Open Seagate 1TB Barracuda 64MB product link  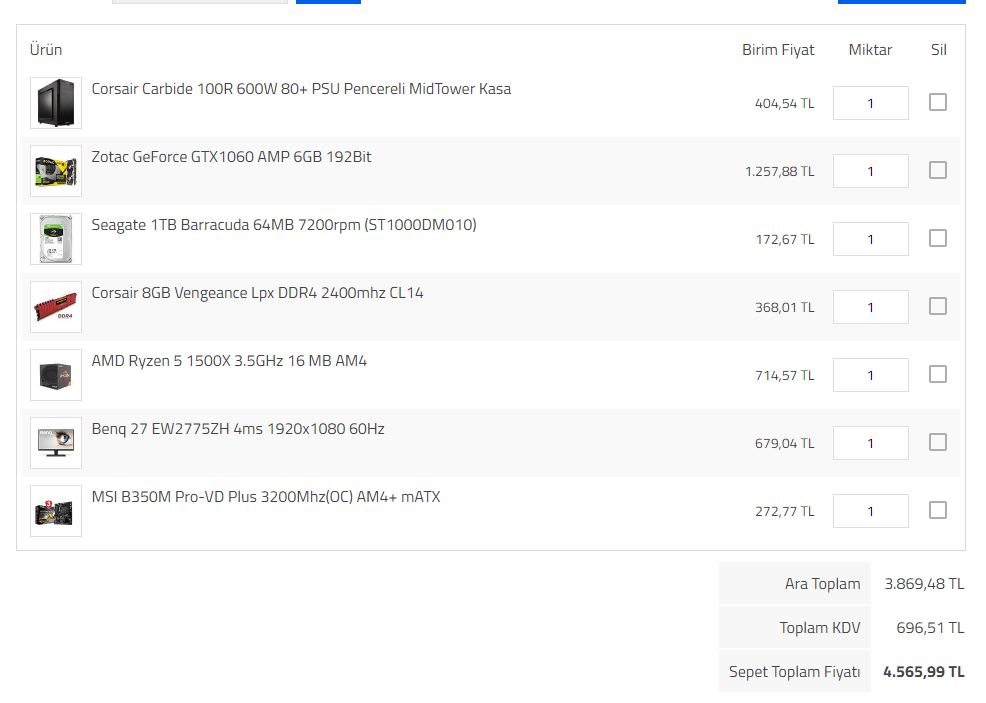[284, 224]
